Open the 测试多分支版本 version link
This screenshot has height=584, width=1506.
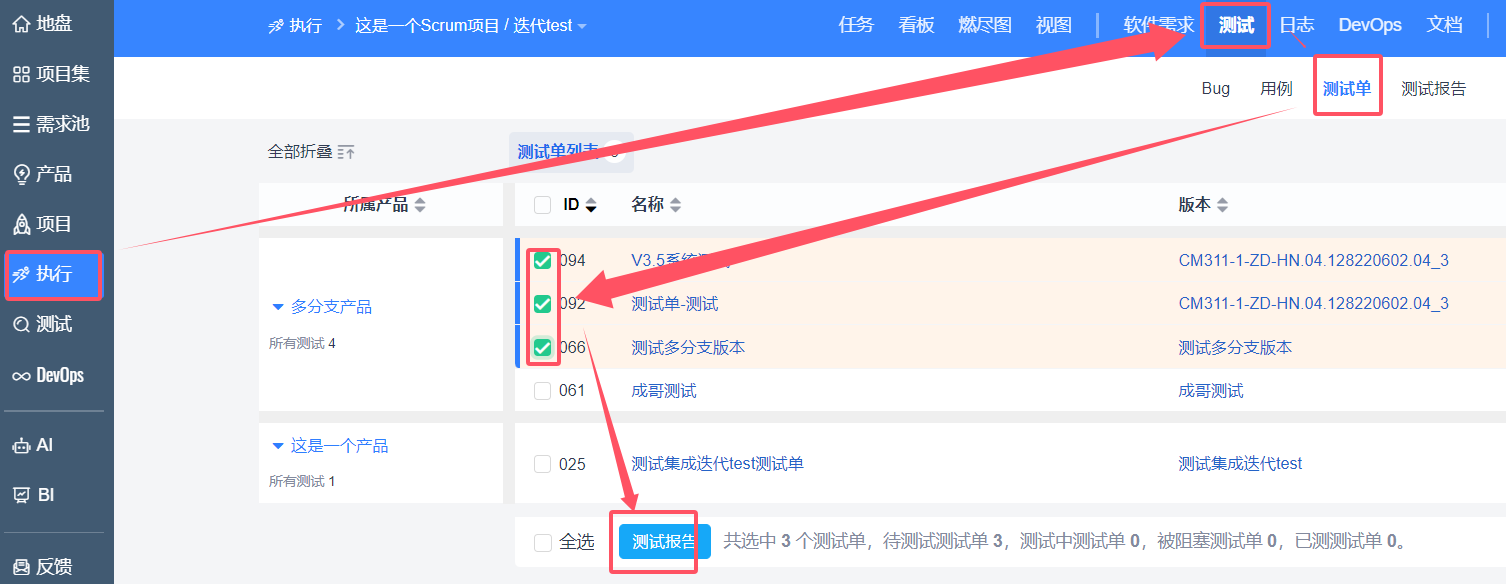(x=1235, y=348)
